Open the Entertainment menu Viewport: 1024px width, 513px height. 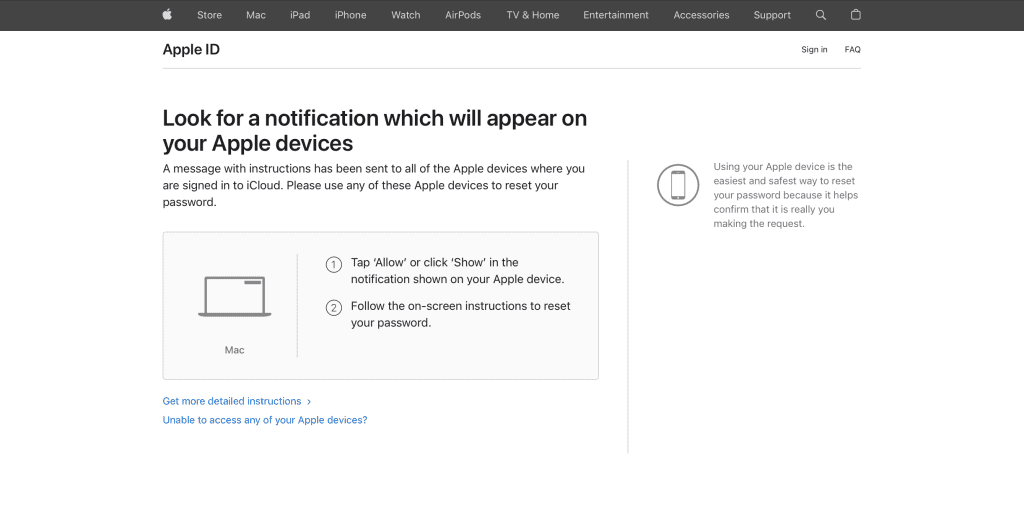pos(616,15)
